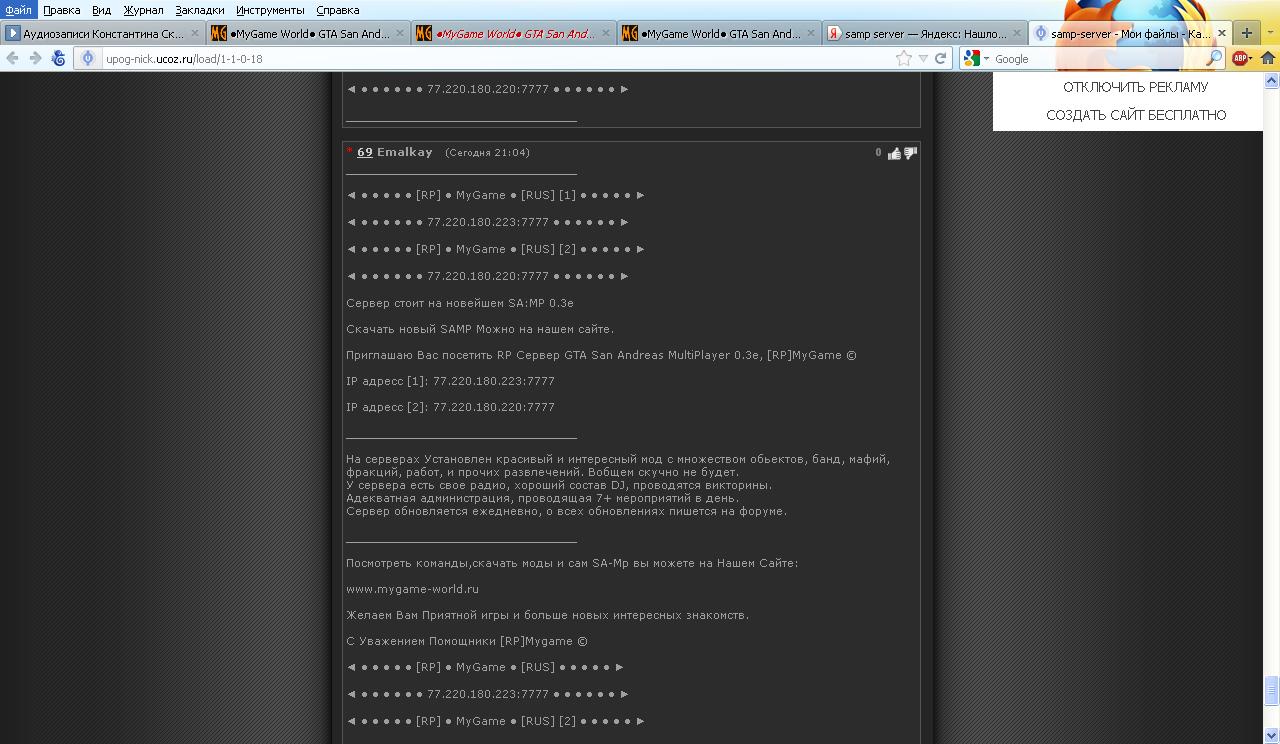Click the search magnifier in Google box
The width and height of the screenshot is (1280, 744).
pos(1214,59)
